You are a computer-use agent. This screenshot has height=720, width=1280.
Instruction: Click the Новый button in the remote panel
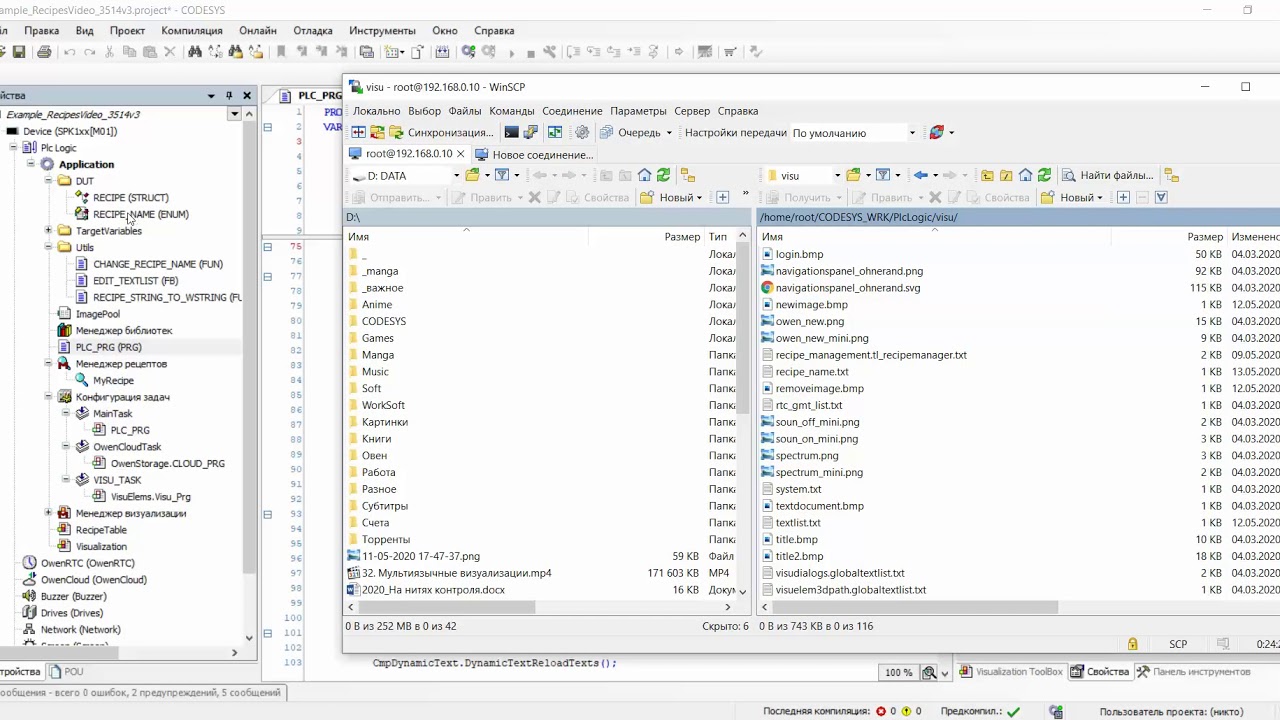(1073, 197)
